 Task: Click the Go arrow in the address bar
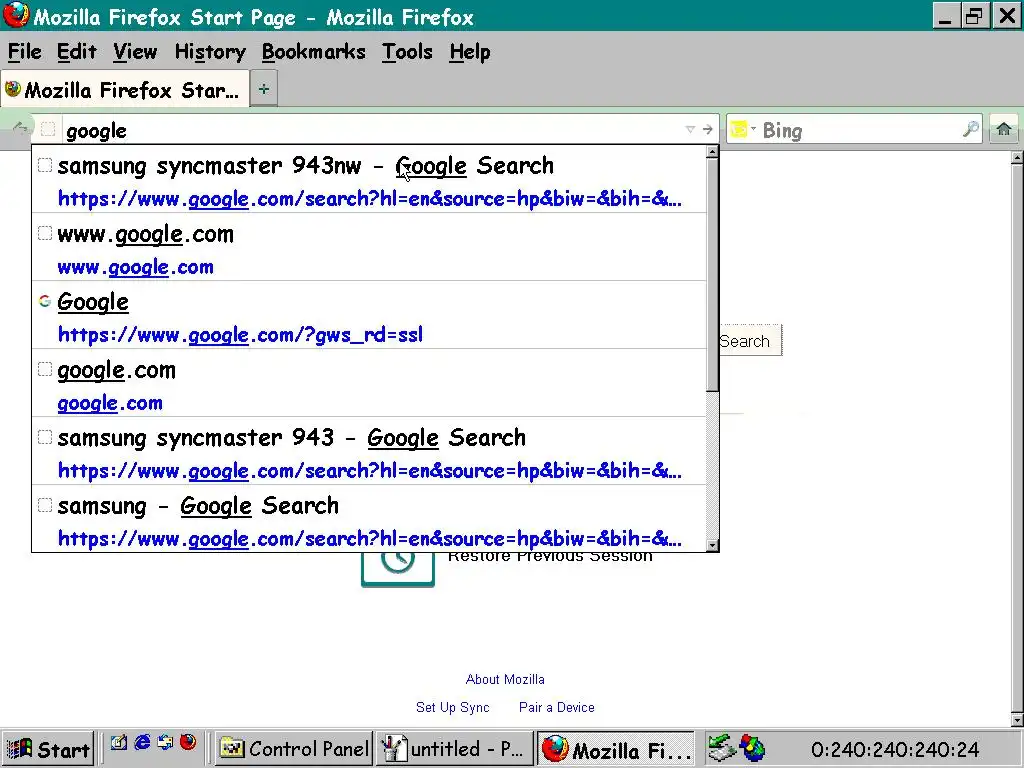(x=707, y=129)
